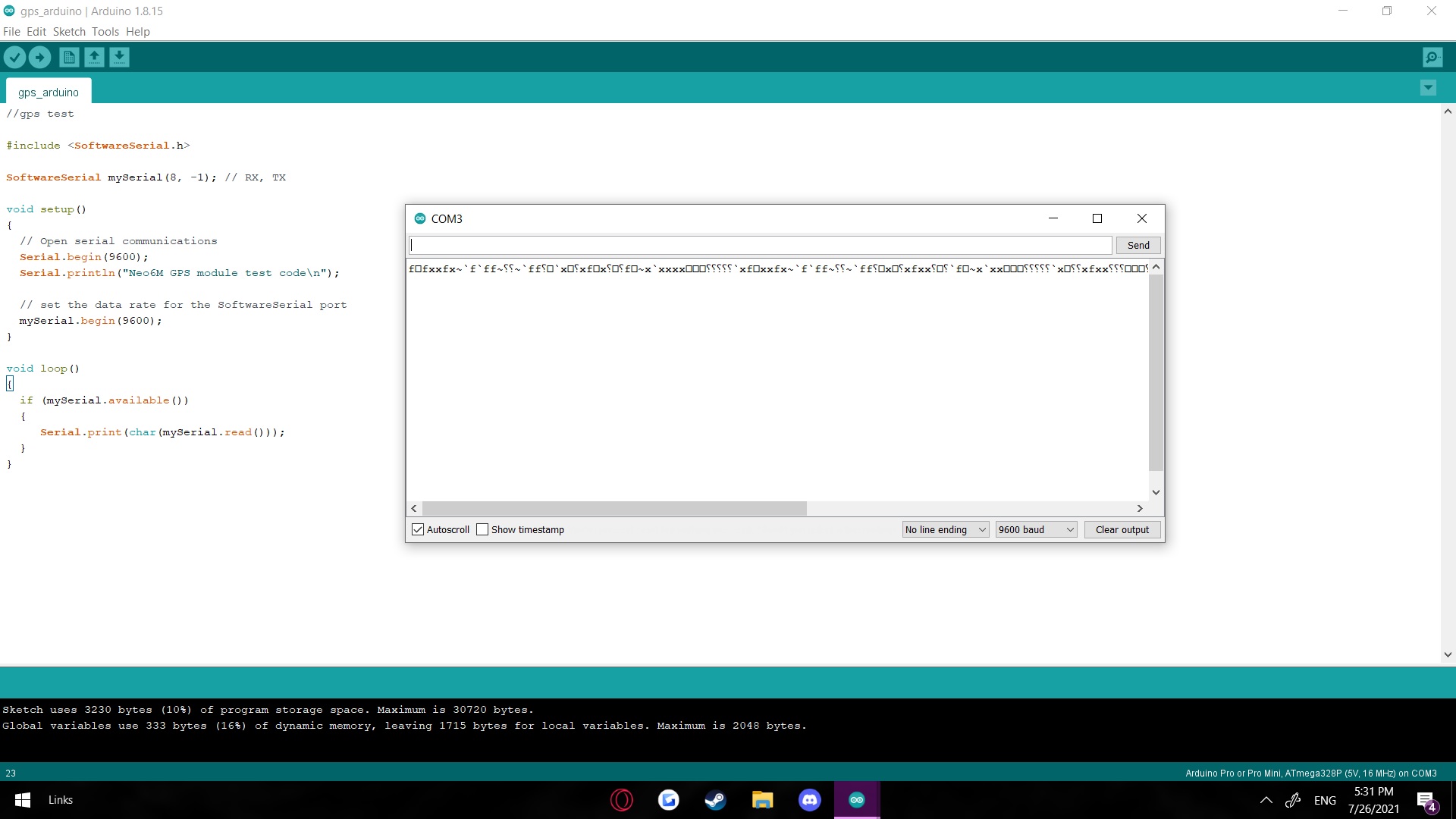Viewport: 1456px width, 819px height.
Task: Enable the Show timestamp checkbox
Action: point(482,529)
